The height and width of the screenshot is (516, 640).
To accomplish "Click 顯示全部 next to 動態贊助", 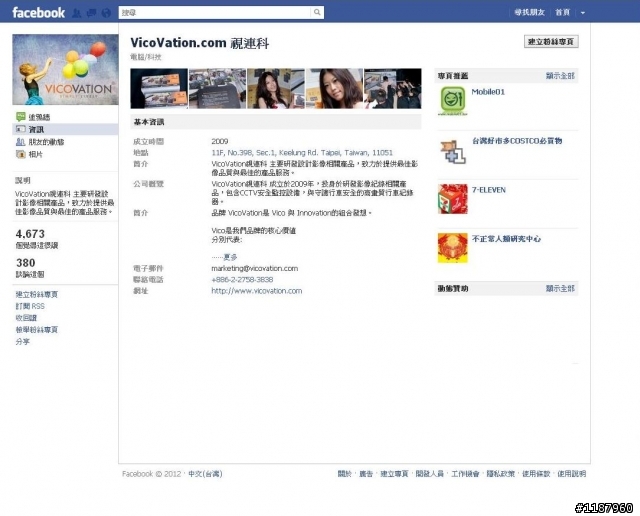I will (560, 289).
